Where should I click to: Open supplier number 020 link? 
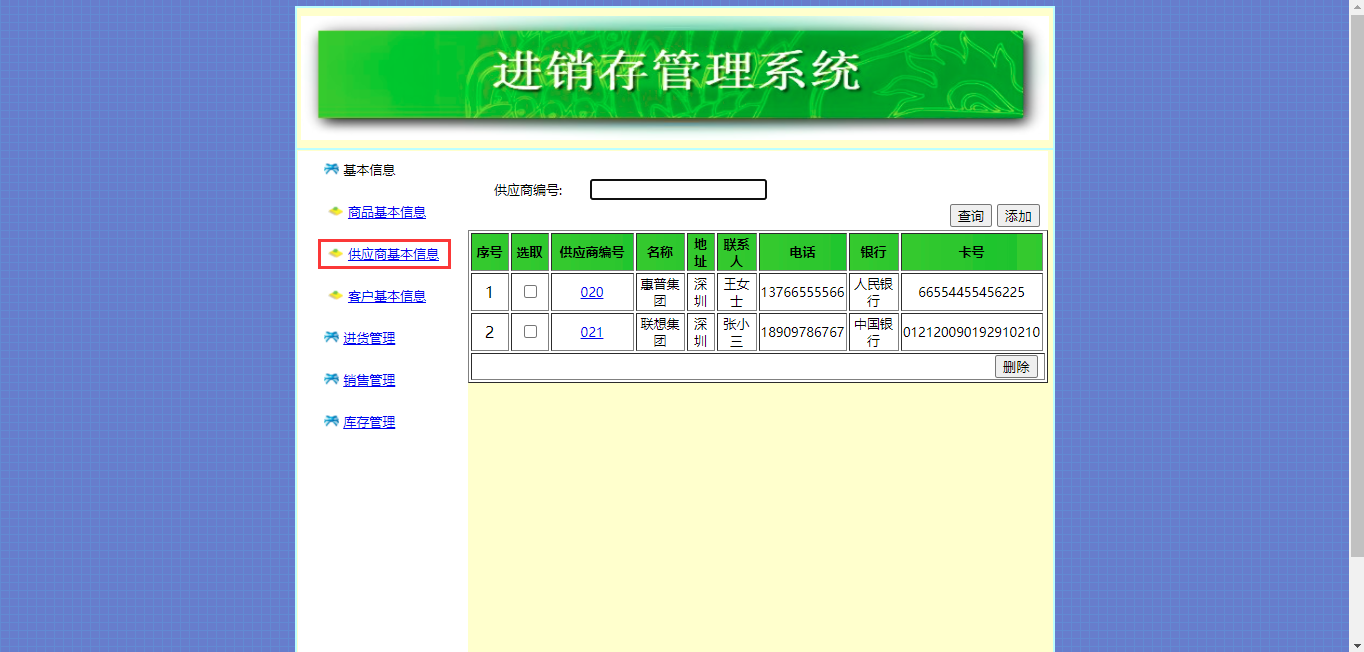click(592, 292)
